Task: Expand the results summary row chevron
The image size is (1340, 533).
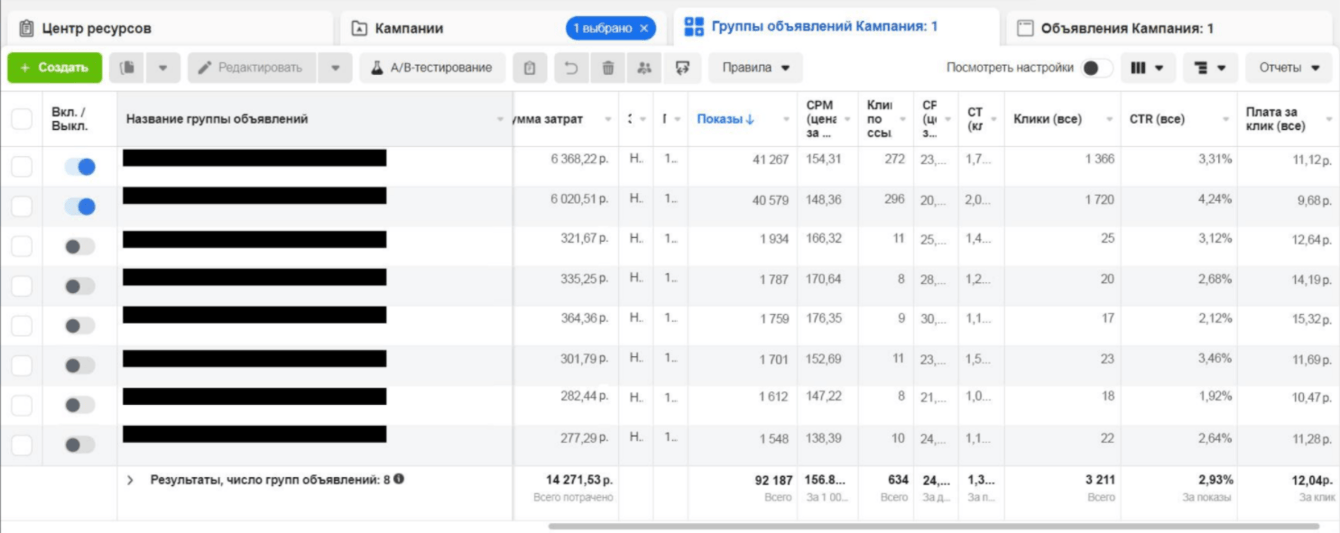Action: point(130,480)
